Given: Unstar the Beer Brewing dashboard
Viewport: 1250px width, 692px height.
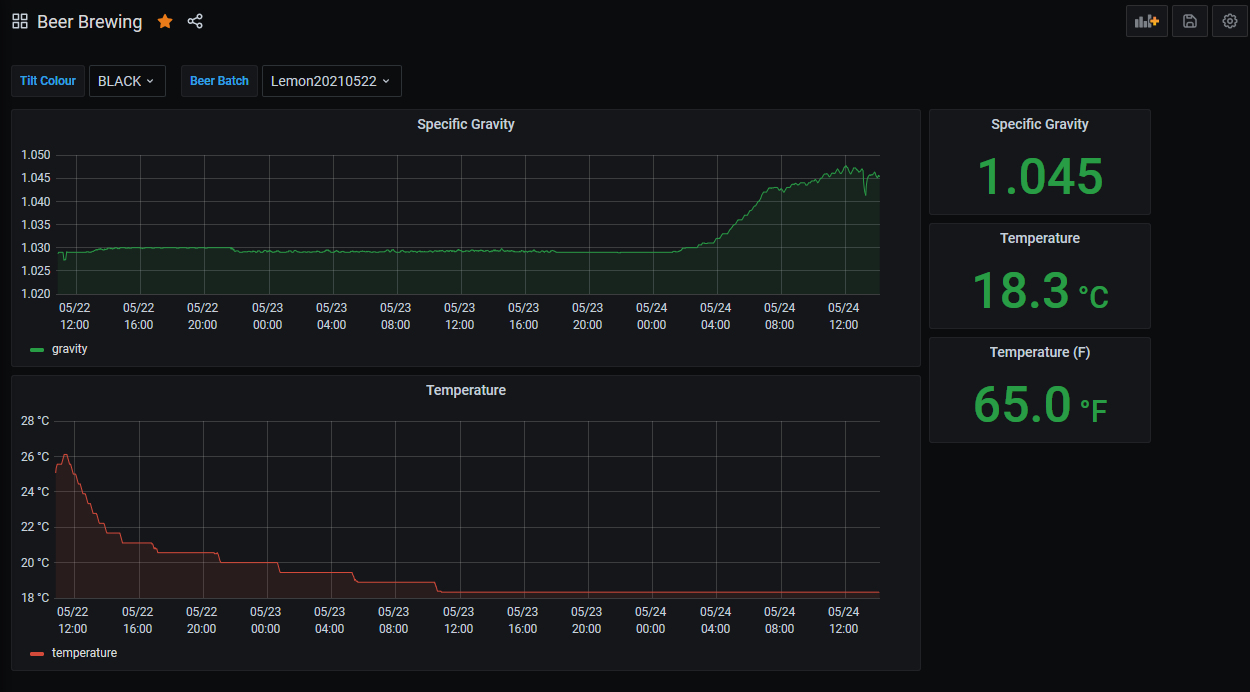Looking at the screenshot, I should coord(165,21).
